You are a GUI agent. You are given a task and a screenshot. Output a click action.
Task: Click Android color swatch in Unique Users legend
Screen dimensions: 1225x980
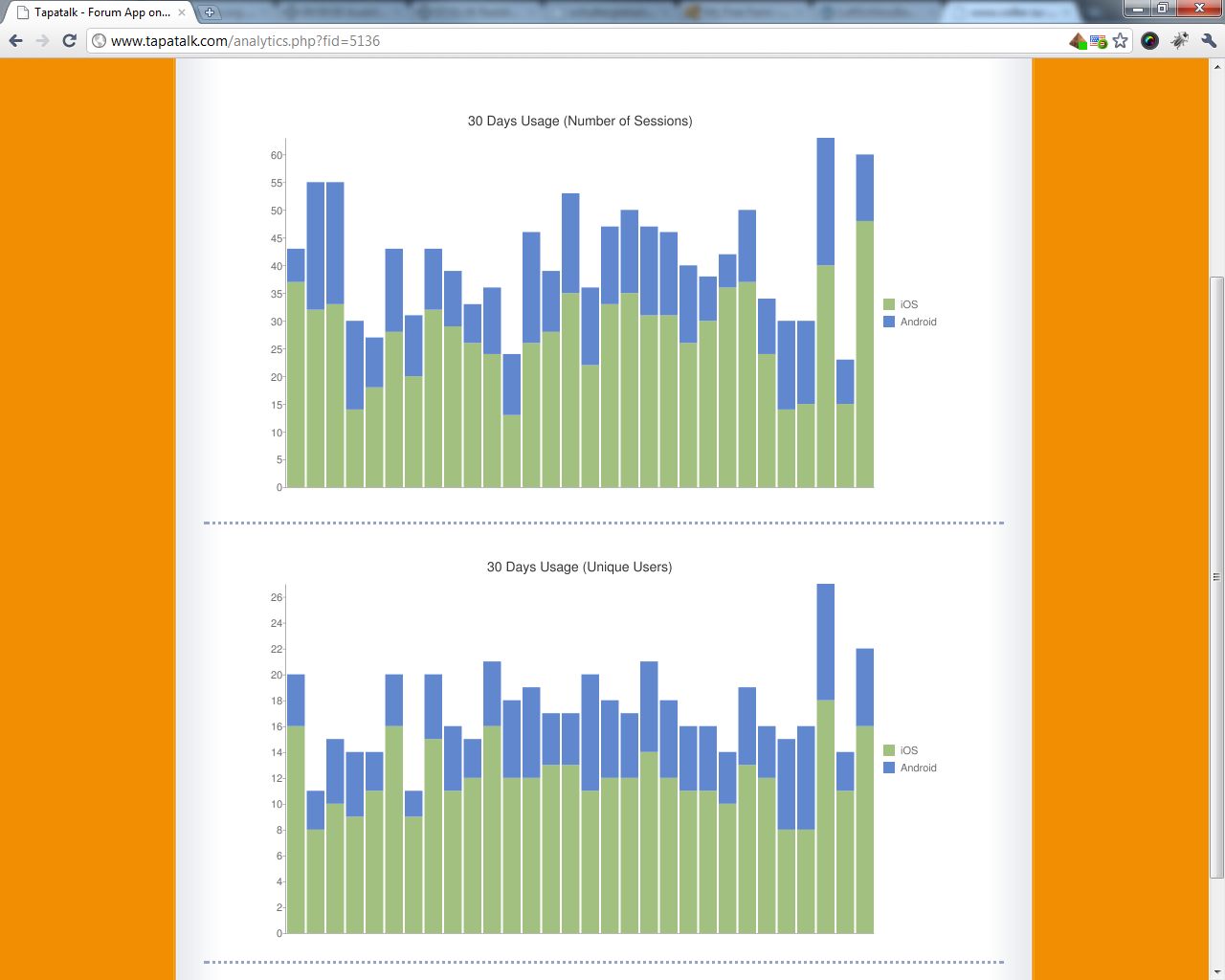pos(889,768)
